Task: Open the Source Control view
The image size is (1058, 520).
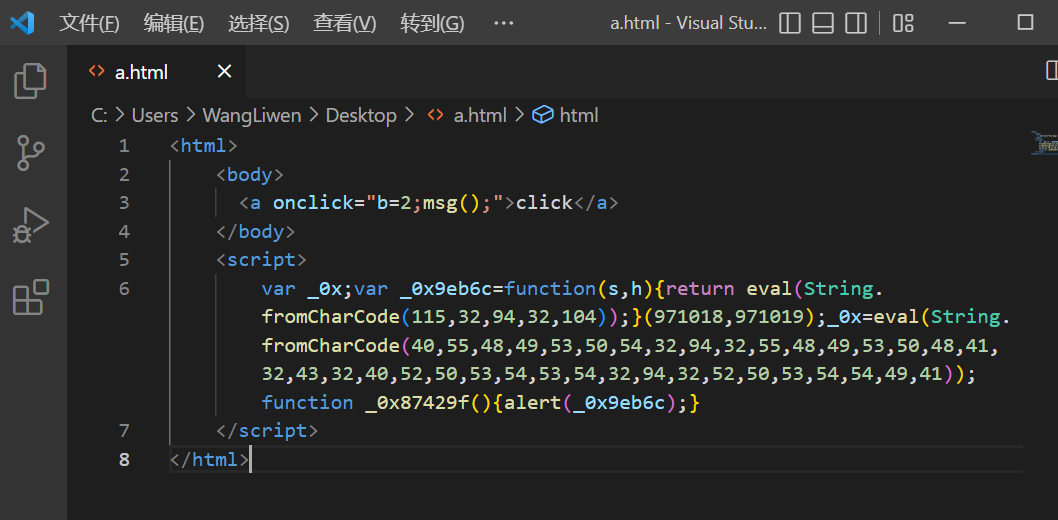Action: tap(30, 153)
